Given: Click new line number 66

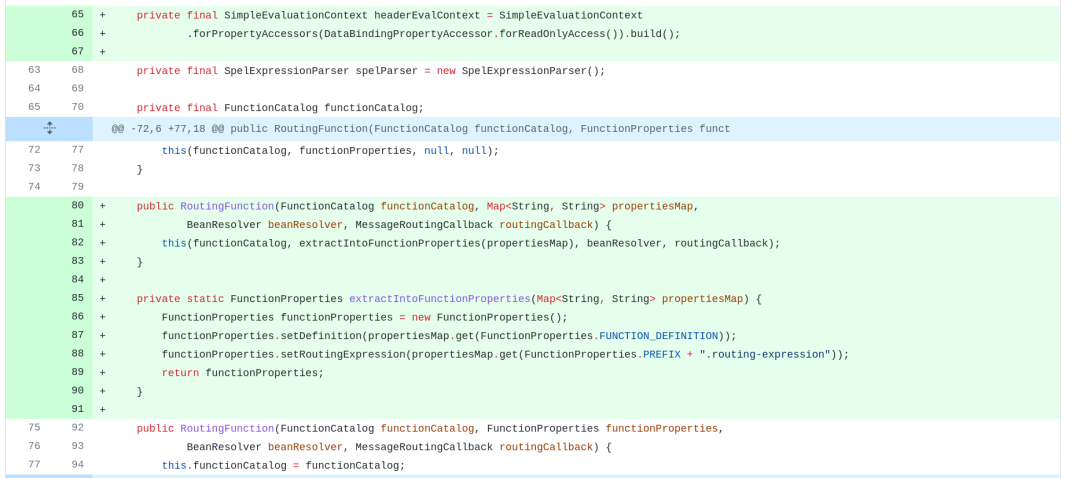Looking at the screenshot, I should click(x=77, y=33).
